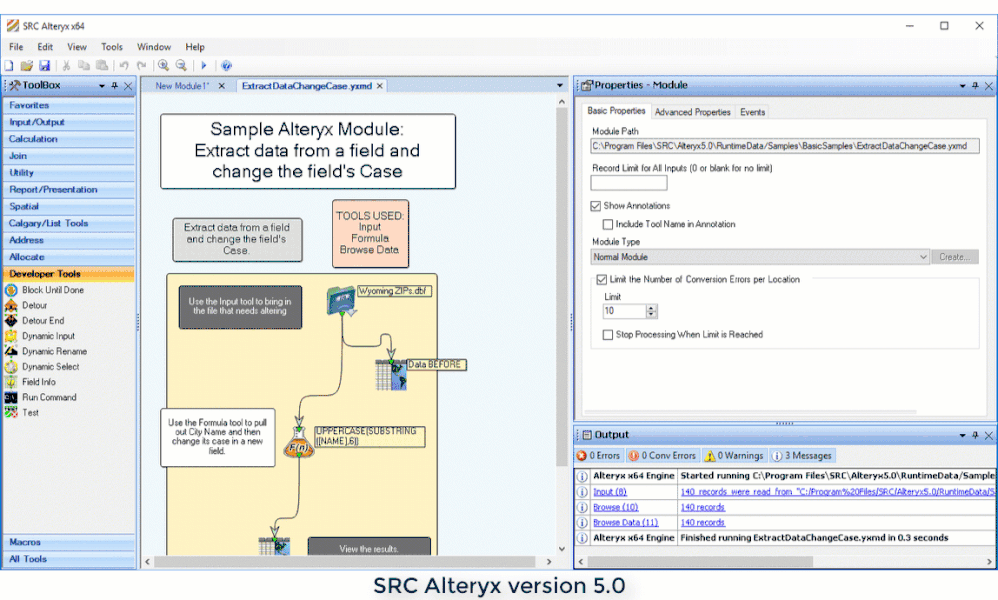998x600 pixels.
Task: Toggle the 0 Warnings filter button
Action: pyautogui.click(x=734, y=456)
